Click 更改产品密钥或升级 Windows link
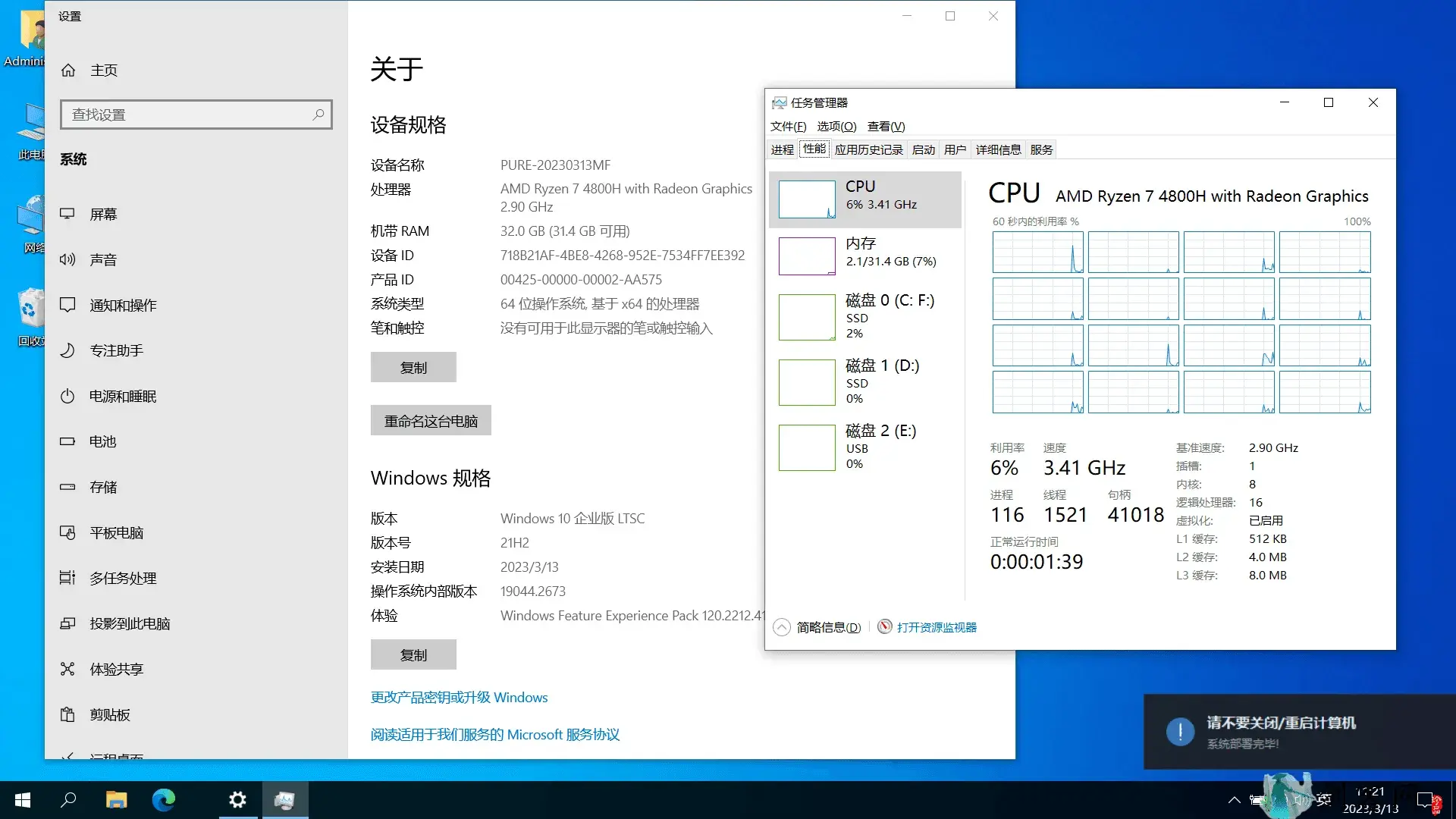The image size is (1456, 819). pyautogui.click(x=459, y=697)
